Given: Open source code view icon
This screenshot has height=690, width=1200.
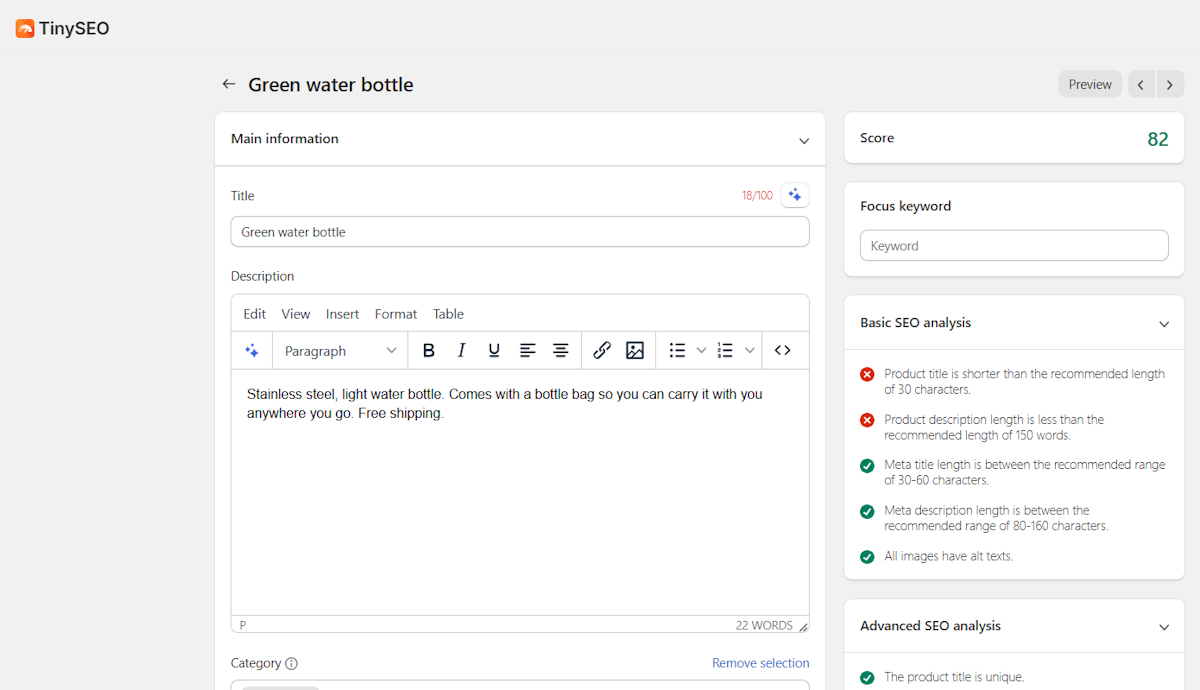Looking at the screenshot, I should click(x=783, y=351).
